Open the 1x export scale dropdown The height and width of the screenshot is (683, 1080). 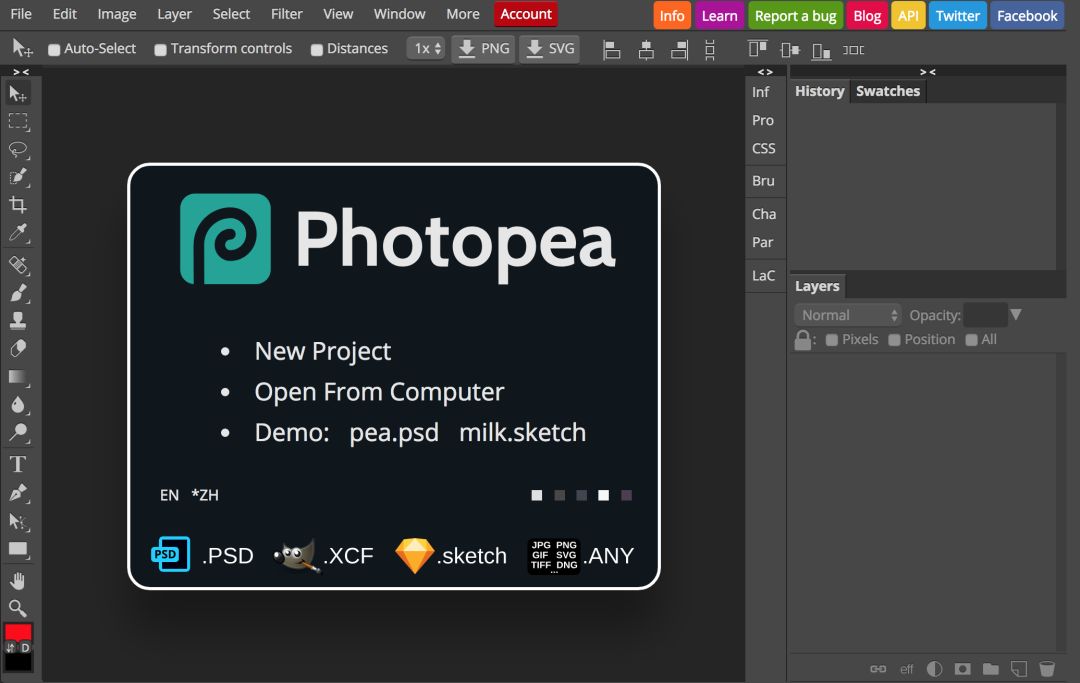coord(426,49)
